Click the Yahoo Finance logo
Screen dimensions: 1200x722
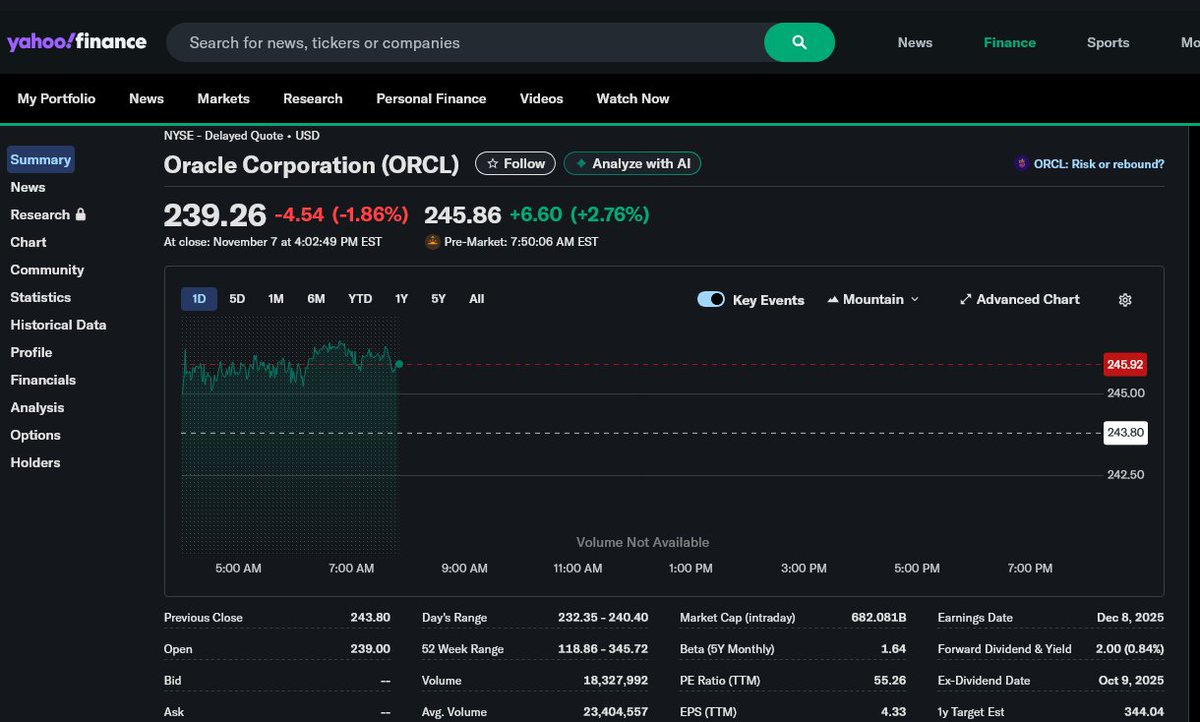pyautogui.click(x=77, y=42)
